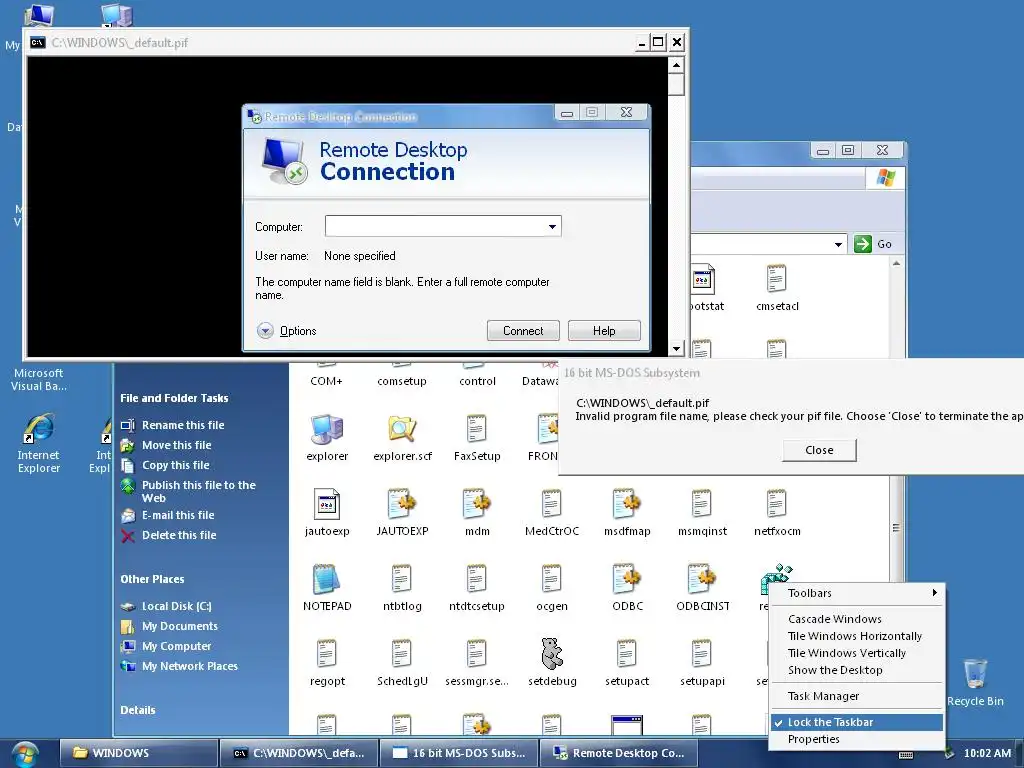This screenshot has height=768, width=1024.
Task: Select the ntbtlog file icon
Action: [x=402, y=579]
